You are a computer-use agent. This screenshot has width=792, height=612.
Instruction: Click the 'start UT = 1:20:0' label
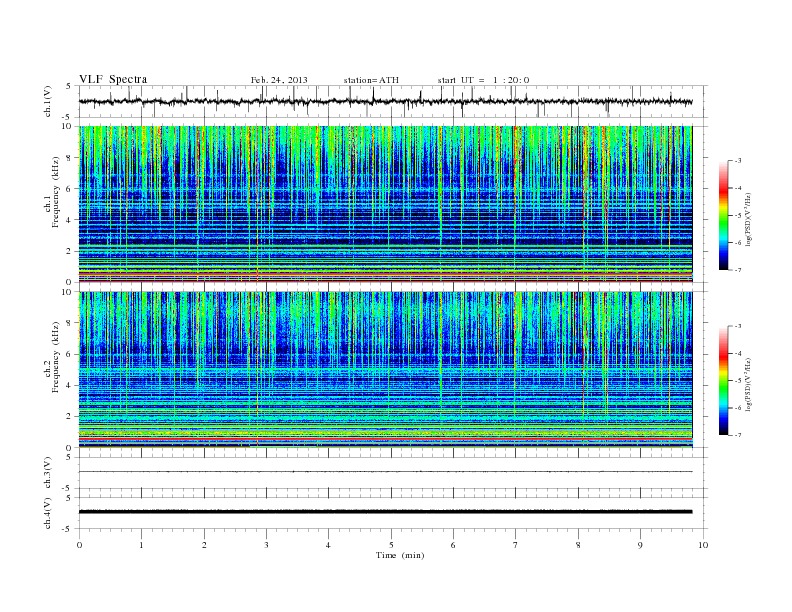483,80
